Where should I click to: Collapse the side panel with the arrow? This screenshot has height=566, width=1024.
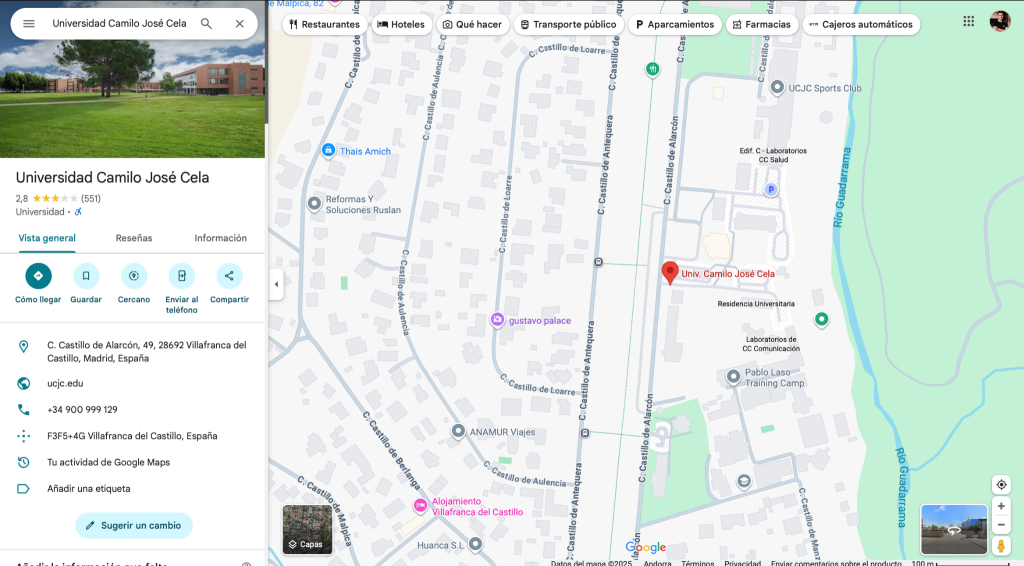(x=276, y=284)
